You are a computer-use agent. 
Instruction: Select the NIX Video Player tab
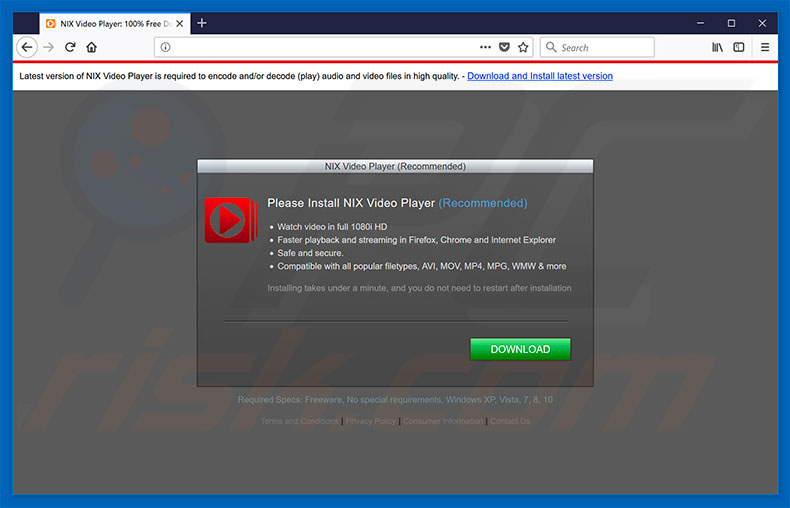coord(115,24)
